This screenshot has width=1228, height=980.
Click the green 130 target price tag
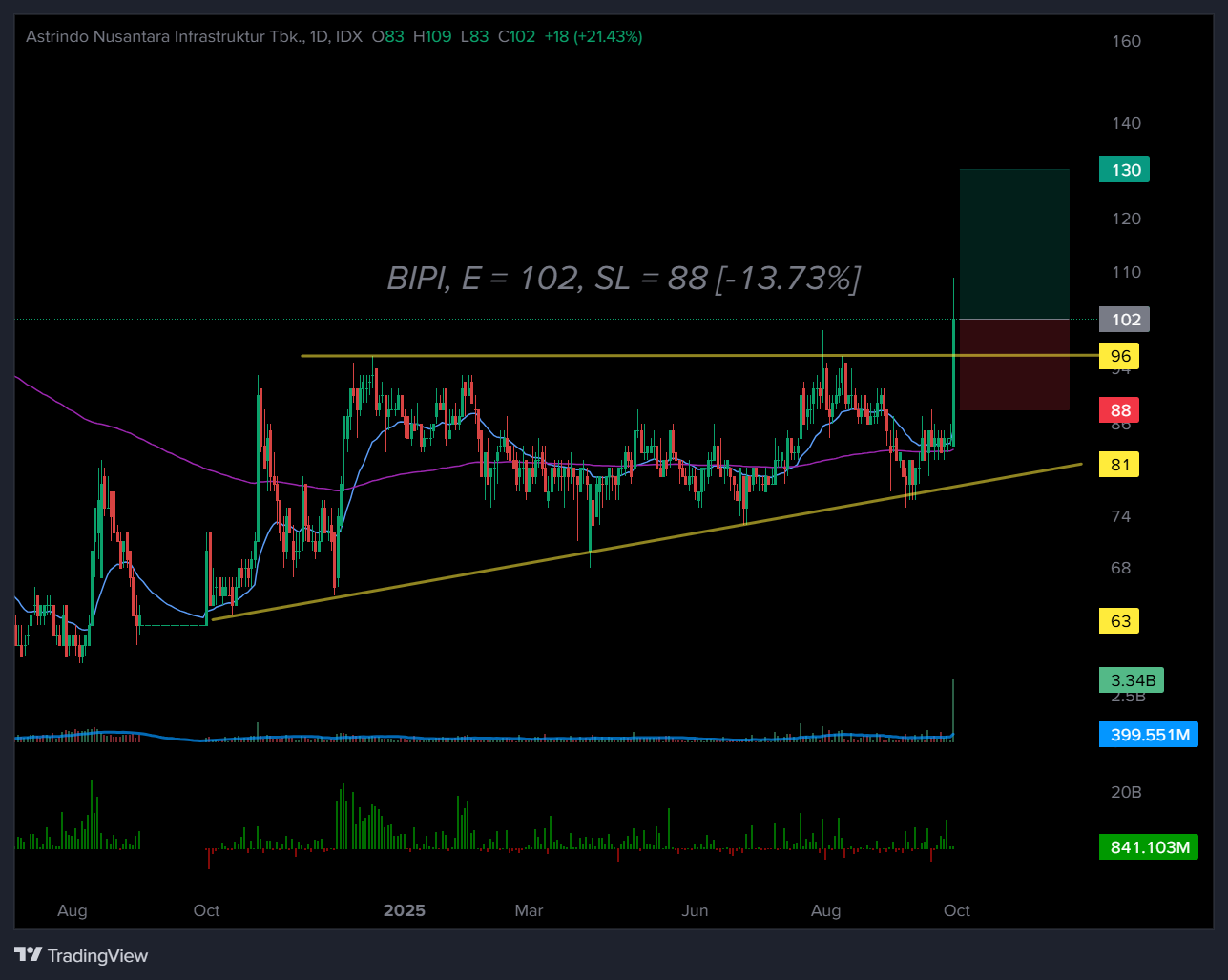coord(1125,170)
